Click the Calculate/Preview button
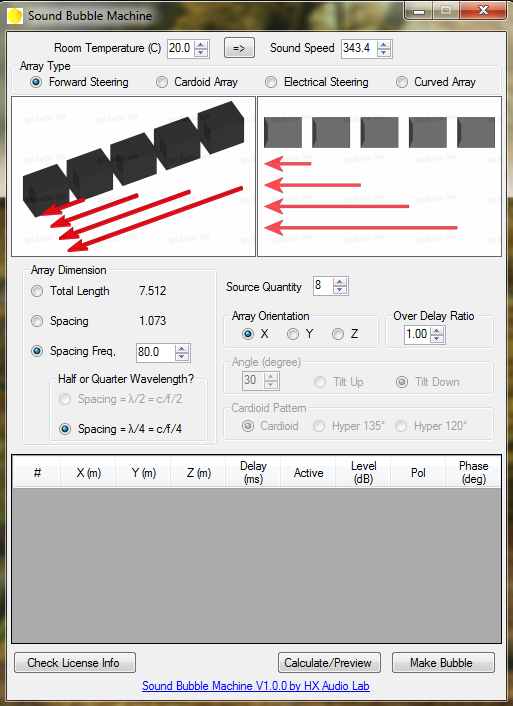This screenshot has width=513, height=706. 329,663
